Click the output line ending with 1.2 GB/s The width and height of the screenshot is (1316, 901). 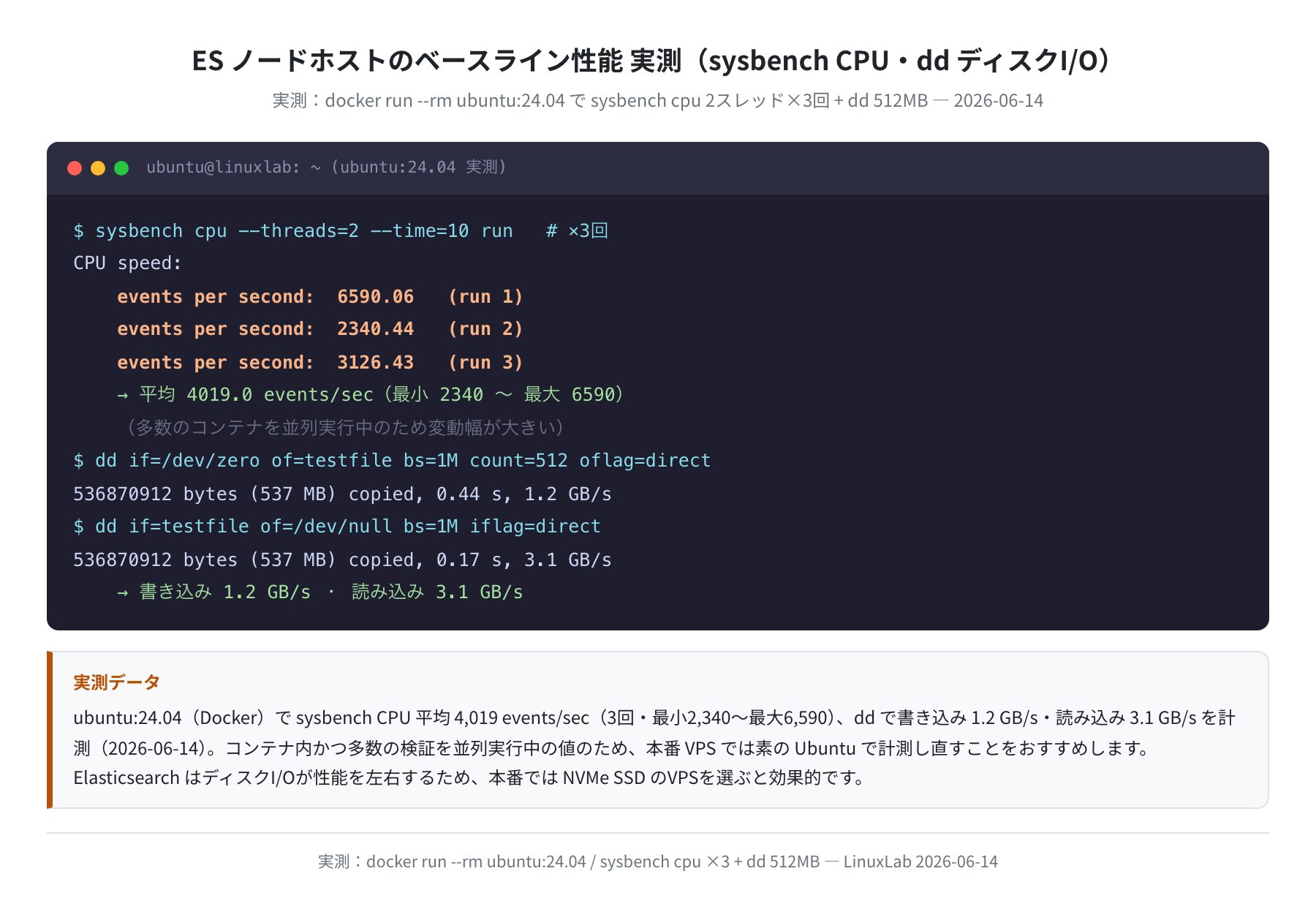(x=342, y=494)
